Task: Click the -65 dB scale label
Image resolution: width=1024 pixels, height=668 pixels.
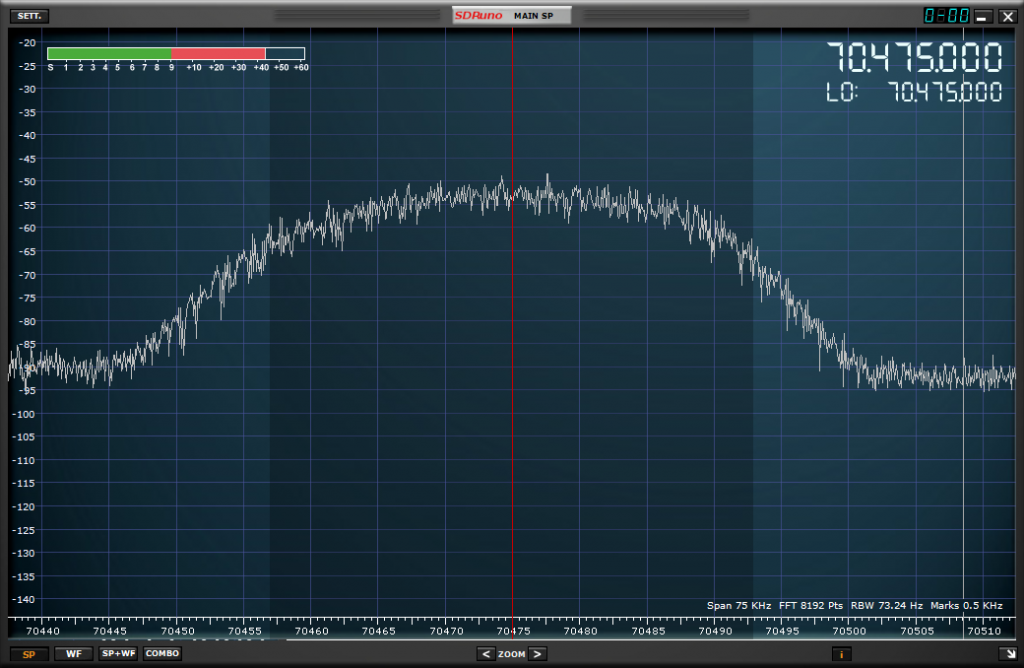Action: (x=26, y=251)
